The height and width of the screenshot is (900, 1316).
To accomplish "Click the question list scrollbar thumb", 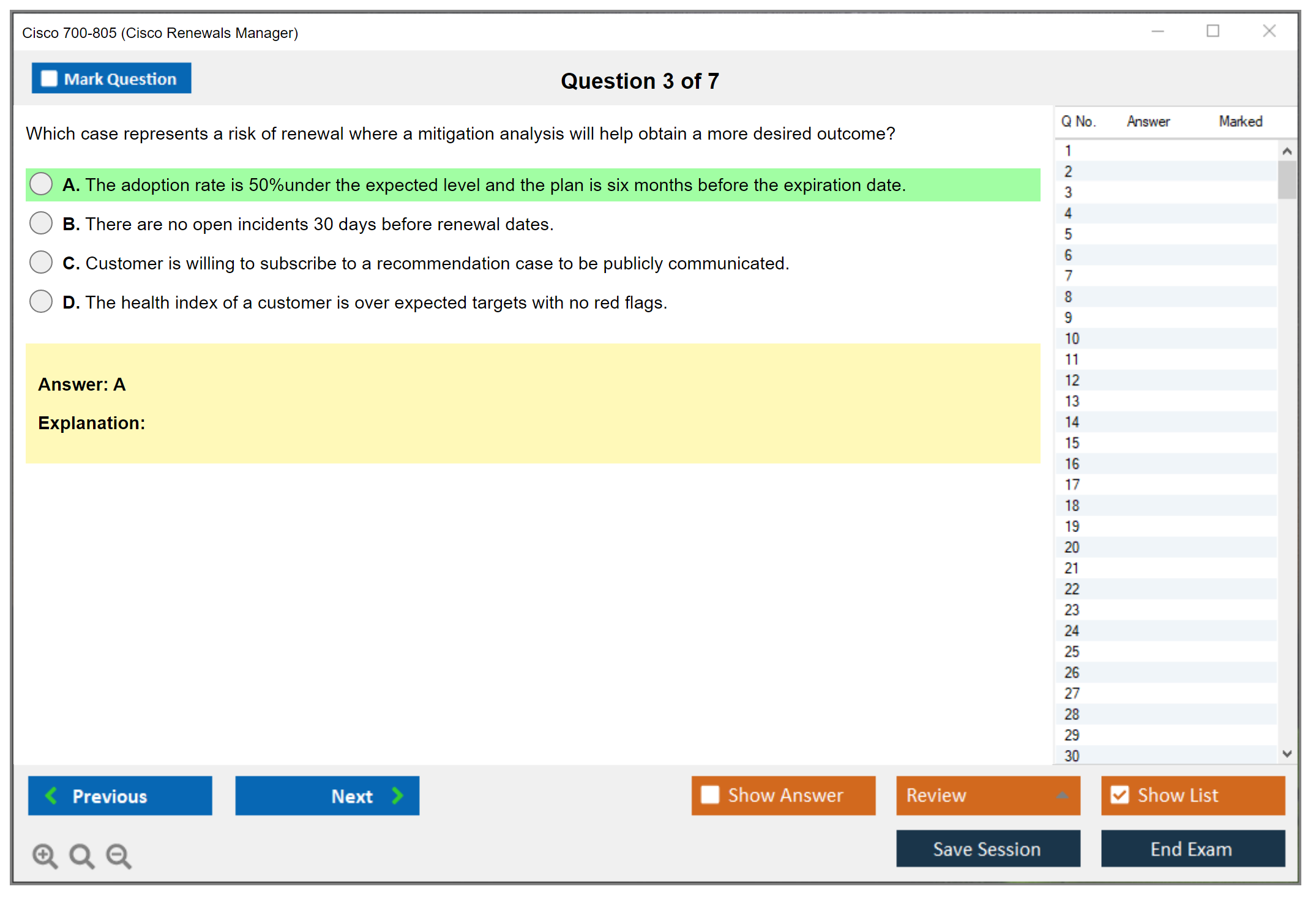I will 1287,179.
